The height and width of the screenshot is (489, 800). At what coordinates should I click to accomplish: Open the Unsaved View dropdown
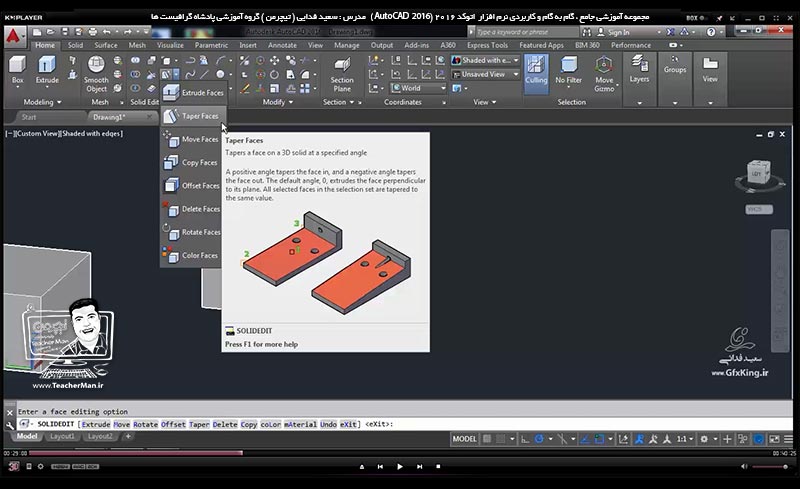pos(485,75)
